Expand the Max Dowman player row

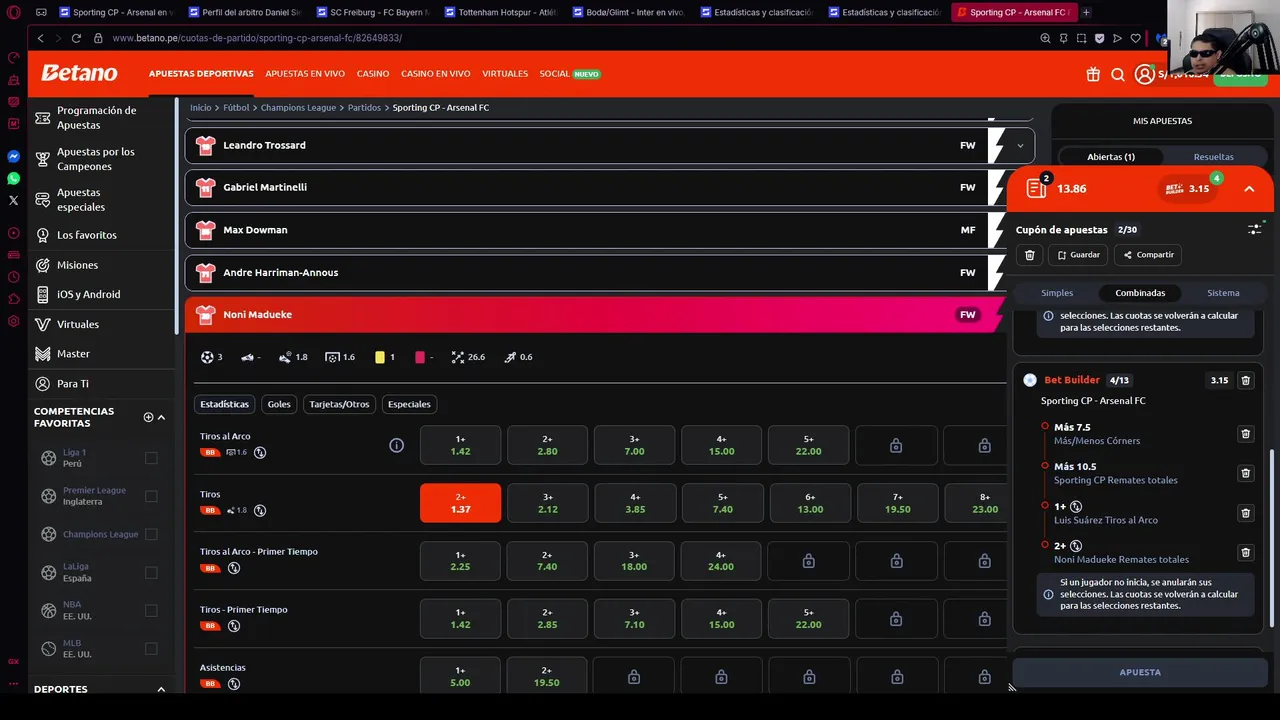(x=595, y=230)
